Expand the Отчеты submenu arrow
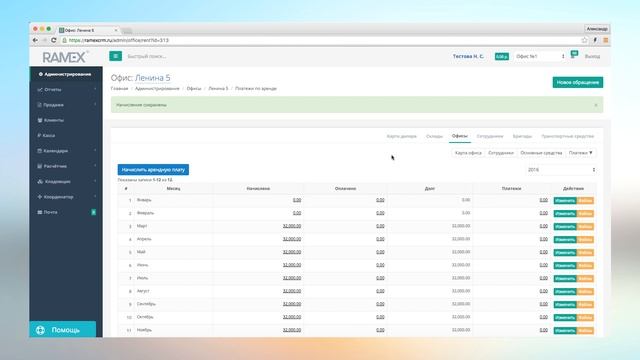This screenshot has height=360, width=640. (95, 89)
